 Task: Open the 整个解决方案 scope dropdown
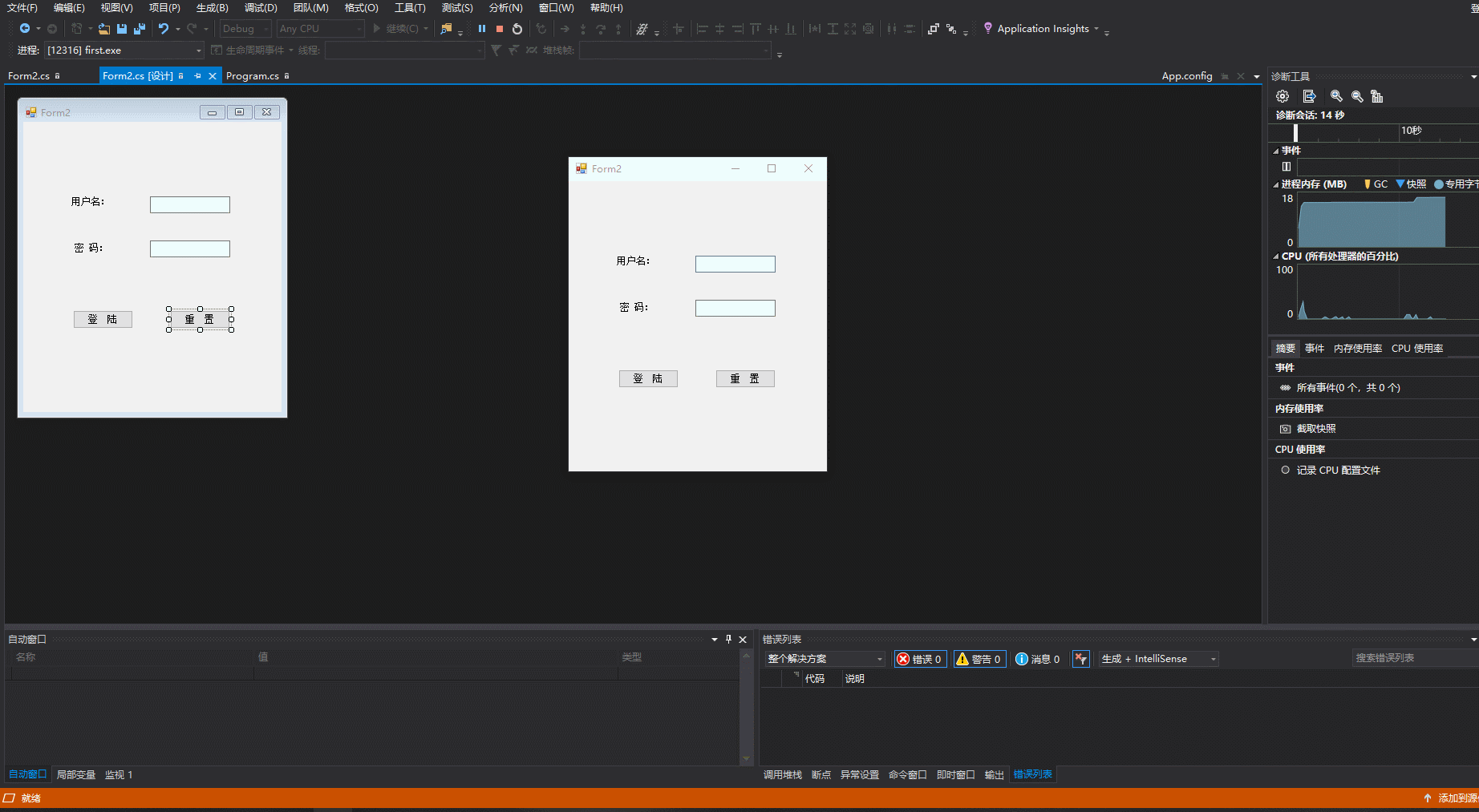tap(880, 659)
